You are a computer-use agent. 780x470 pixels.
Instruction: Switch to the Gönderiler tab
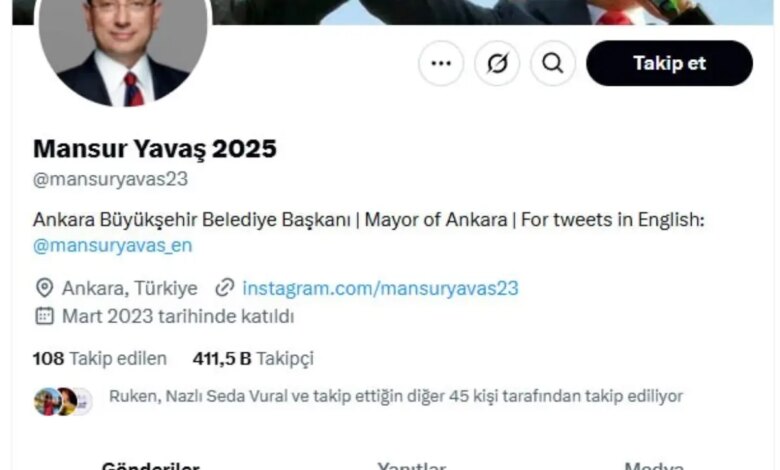150,466
